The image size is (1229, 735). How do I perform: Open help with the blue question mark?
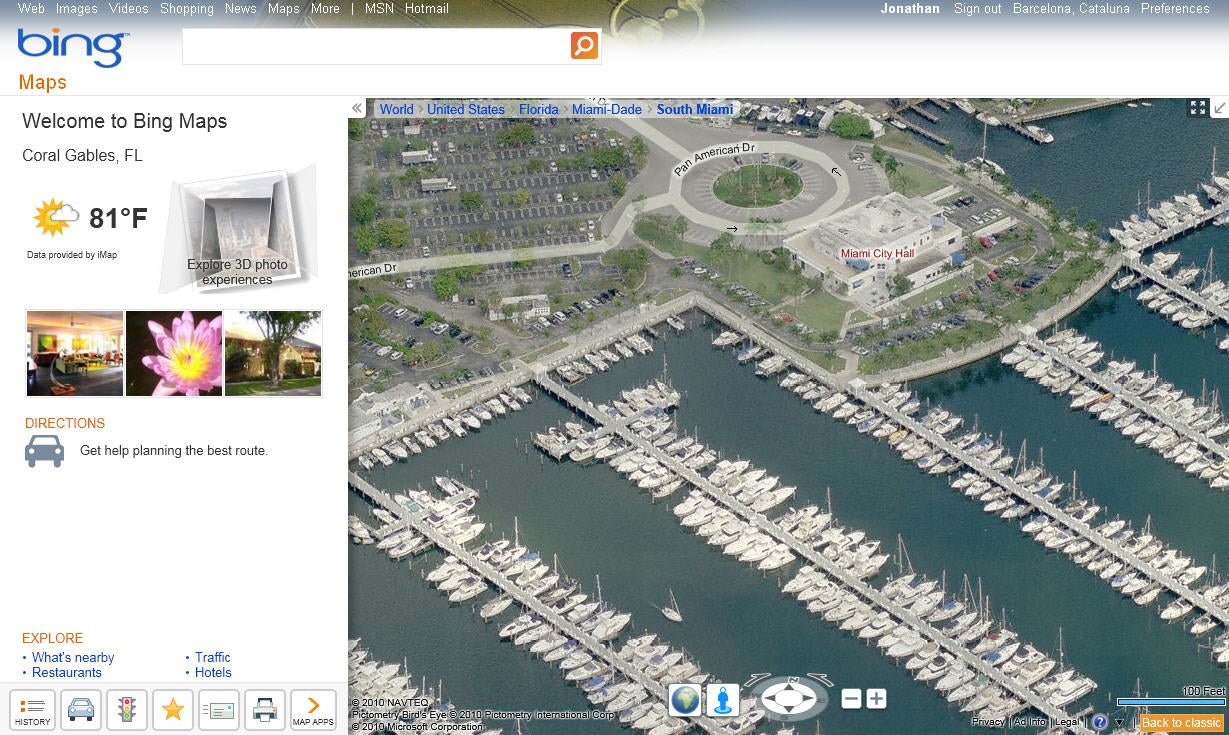tap(1100, 722)
